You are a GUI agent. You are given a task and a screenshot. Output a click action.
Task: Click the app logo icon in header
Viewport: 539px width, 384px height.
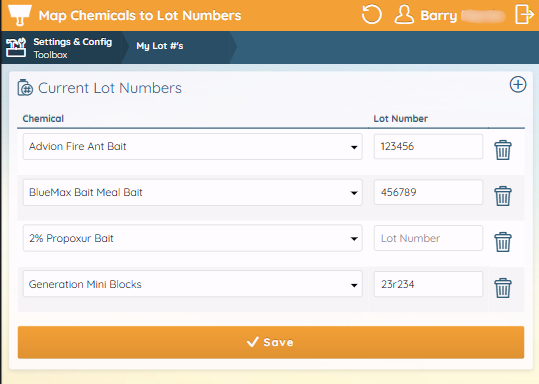(20, 15)
